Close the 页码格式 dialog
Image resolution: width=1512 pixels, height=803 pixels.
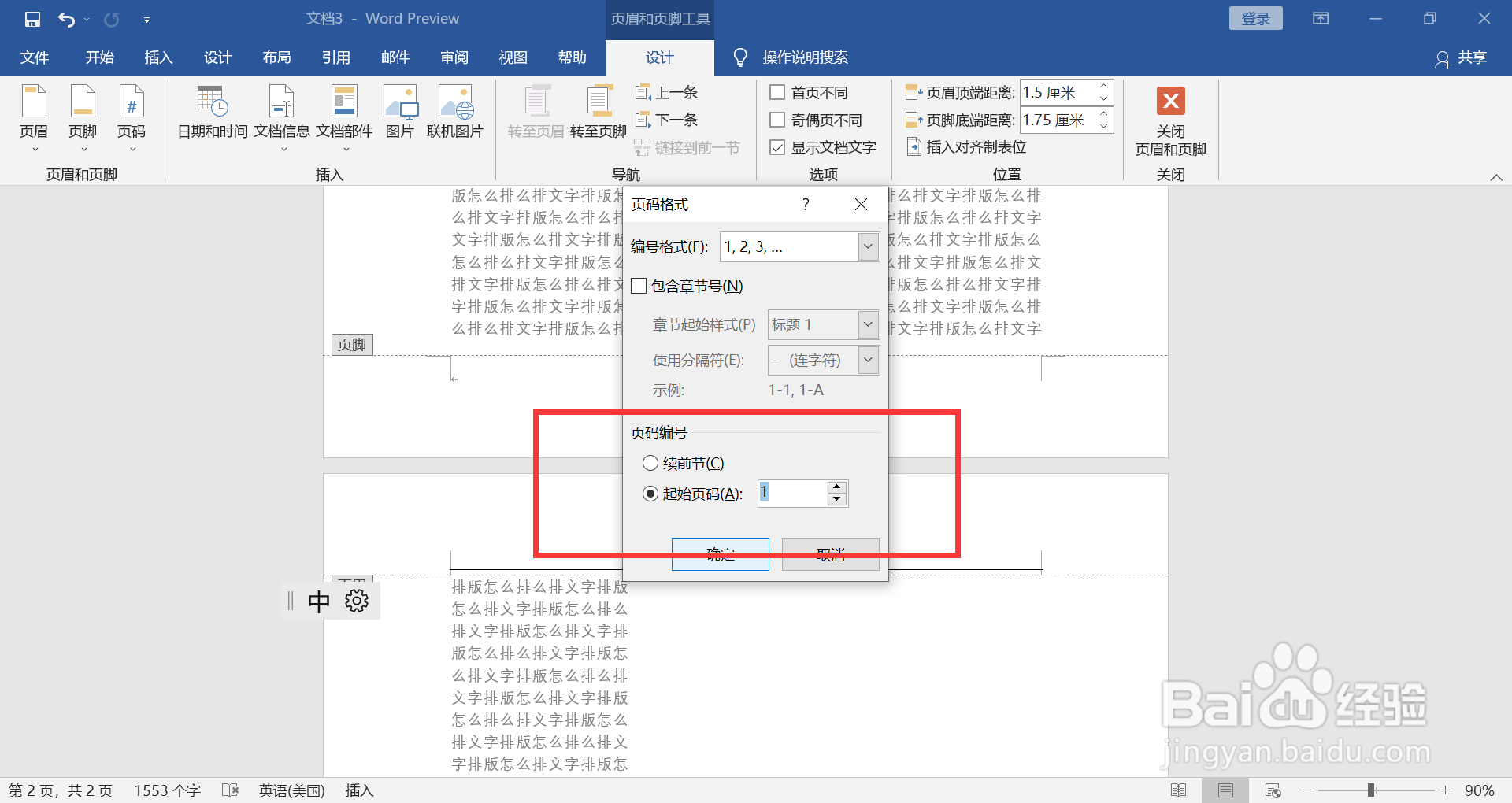point(862,205)
